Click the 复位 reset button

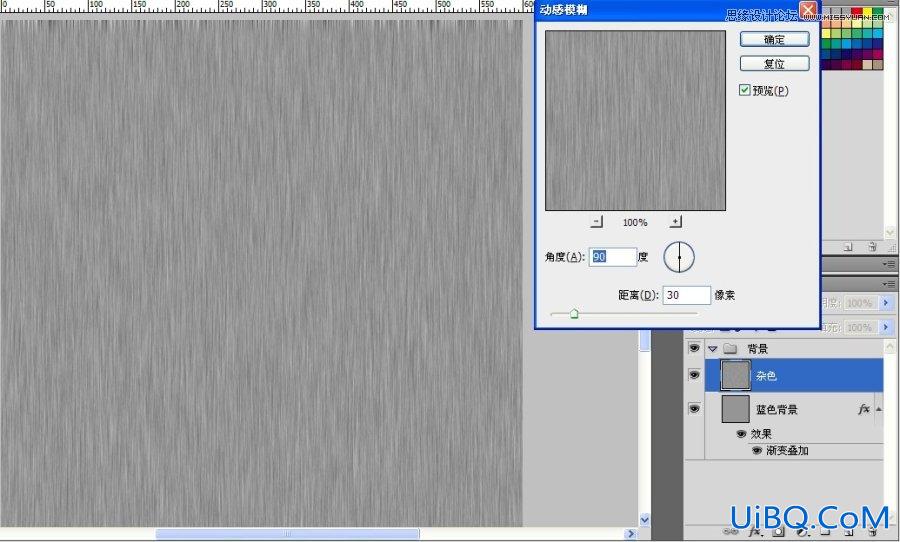(774, 63)
